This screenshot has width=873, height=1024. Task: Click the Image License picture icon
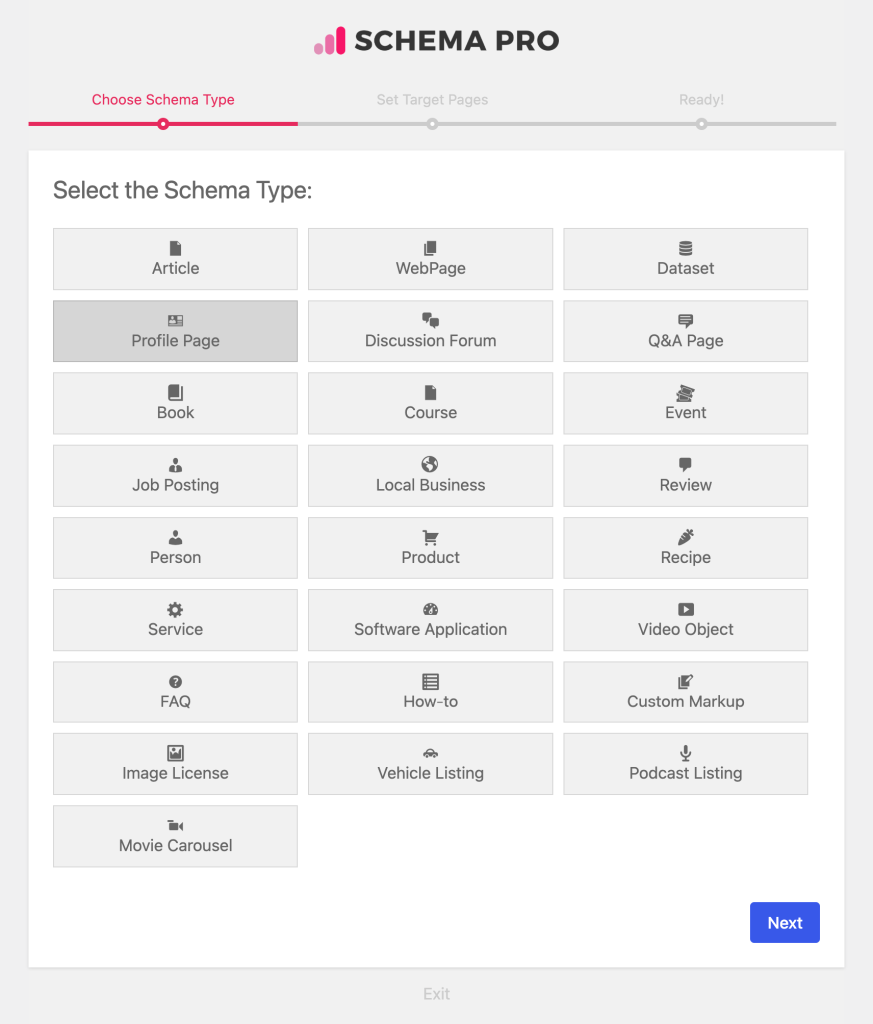tap(175, 753)
